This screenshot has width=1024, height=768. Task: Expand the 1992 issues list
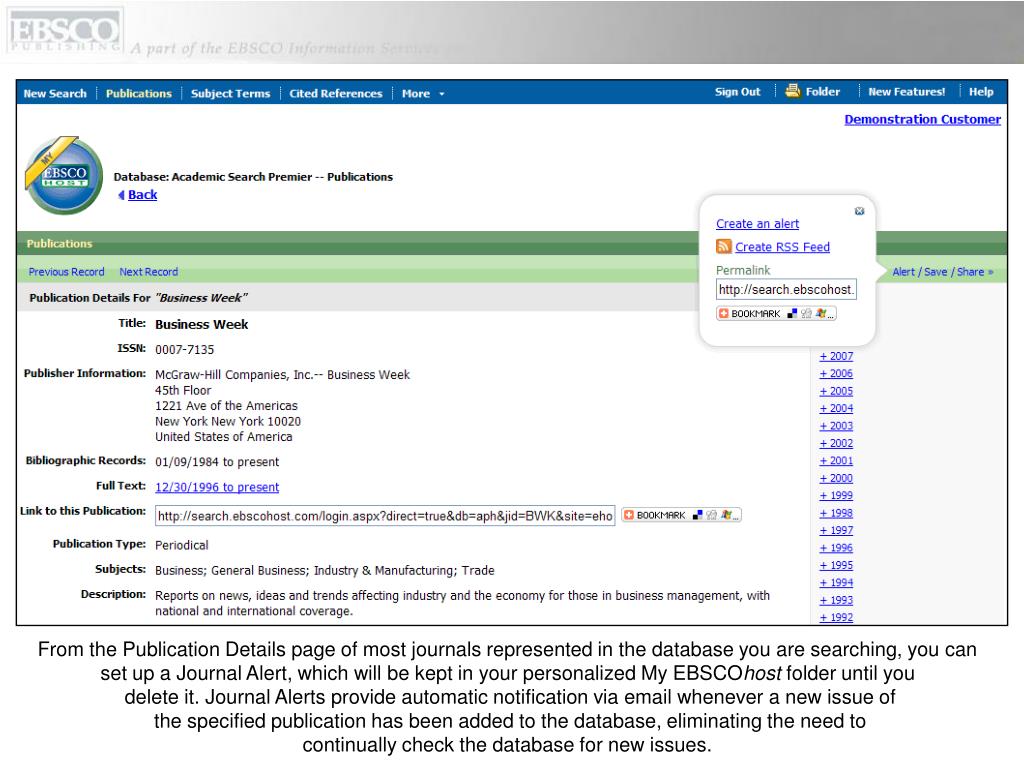pyautogui.click(x=836, y=618)
